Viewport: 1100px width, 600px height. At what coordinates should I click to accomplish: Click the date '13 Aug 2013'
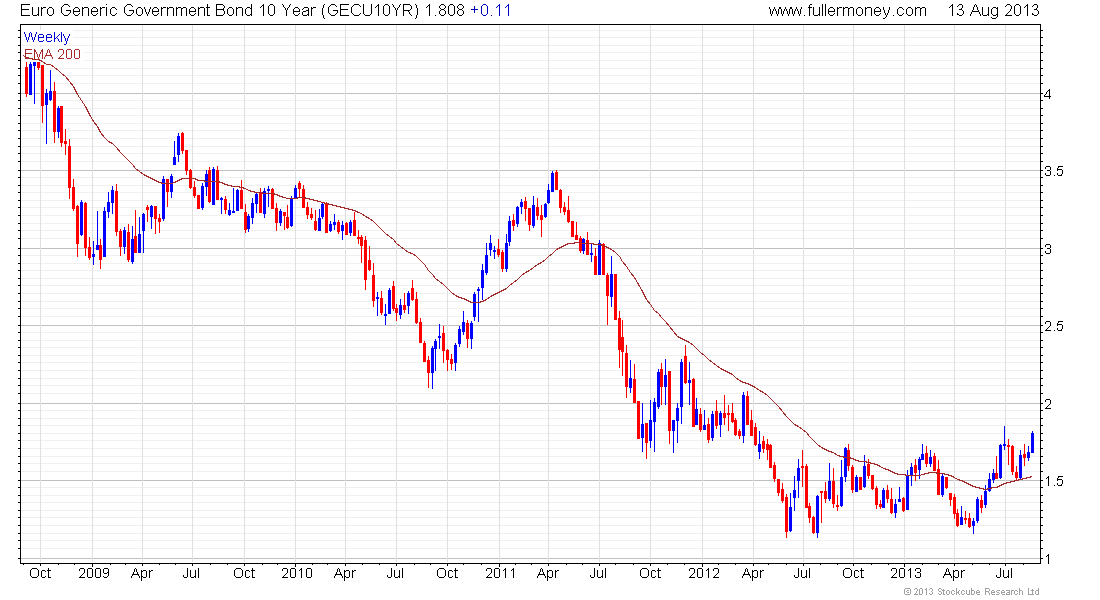[x=993, y=11]
